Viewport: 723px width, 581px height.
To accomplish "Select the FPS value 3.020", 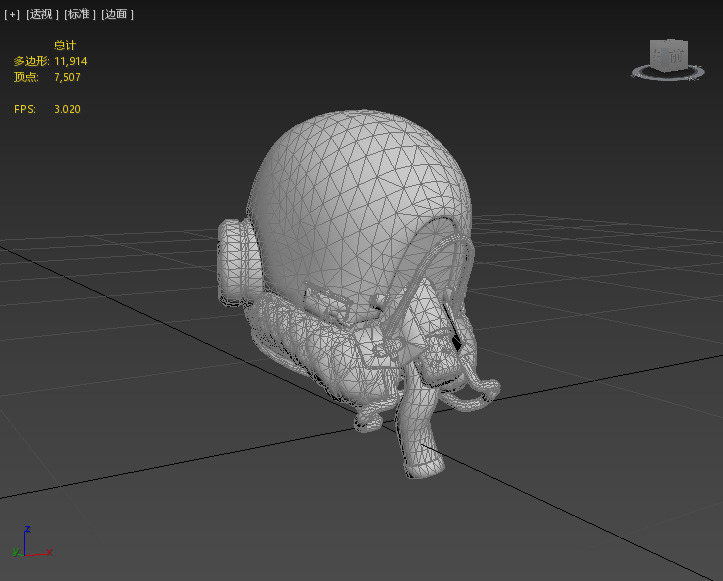I will tap(67, 109).
